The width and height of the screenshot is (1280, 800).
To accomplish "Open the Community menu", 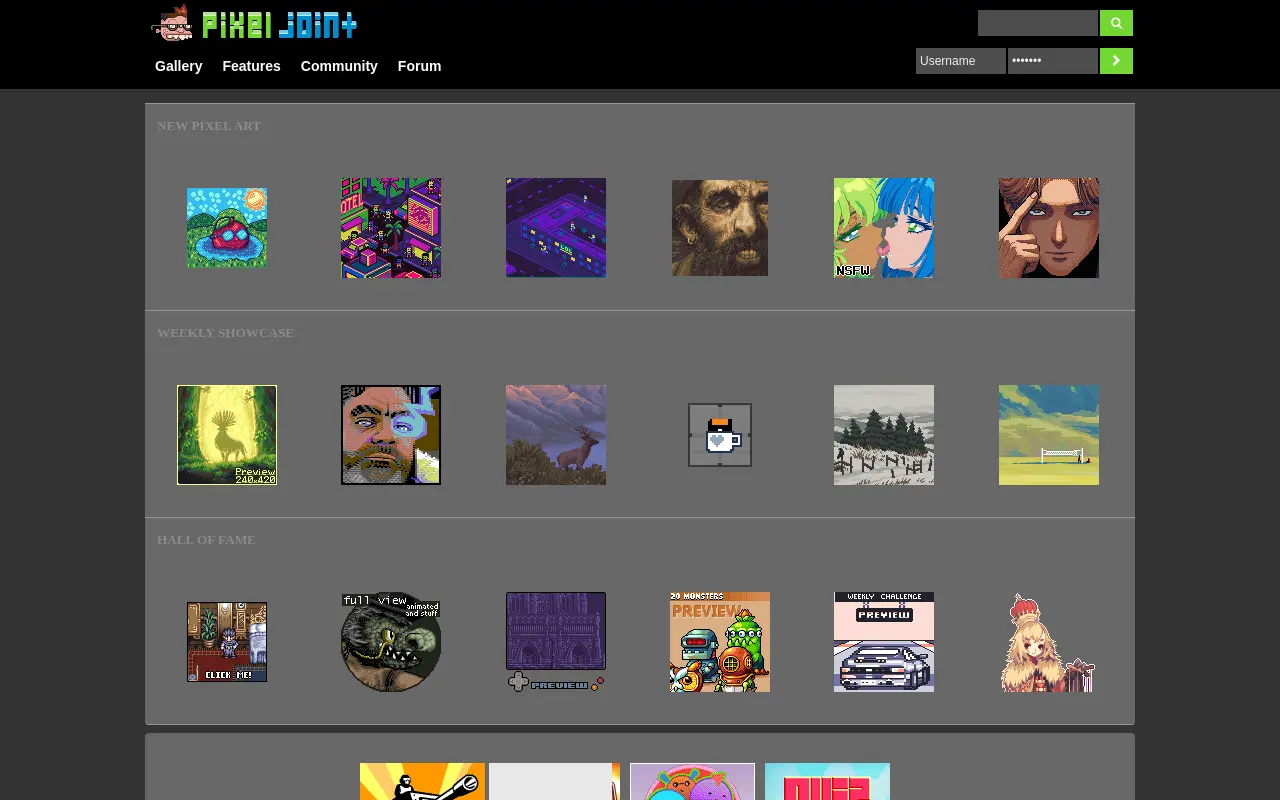I will pyautogui.click(x=339, y=66).
